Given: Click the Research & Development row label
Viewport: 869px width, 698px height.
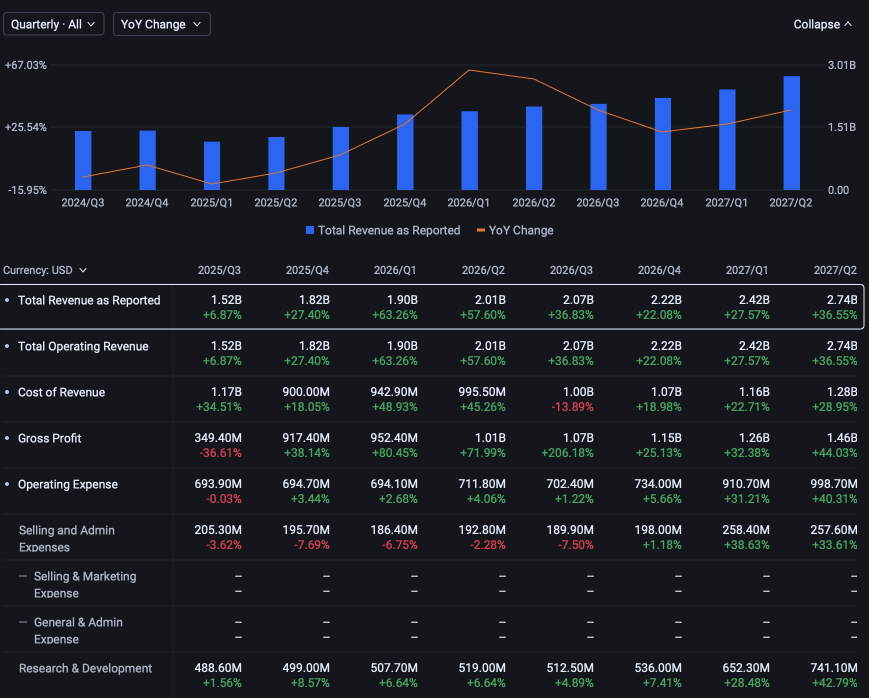Looking at the screenshot, I should (x=85, y=669).
